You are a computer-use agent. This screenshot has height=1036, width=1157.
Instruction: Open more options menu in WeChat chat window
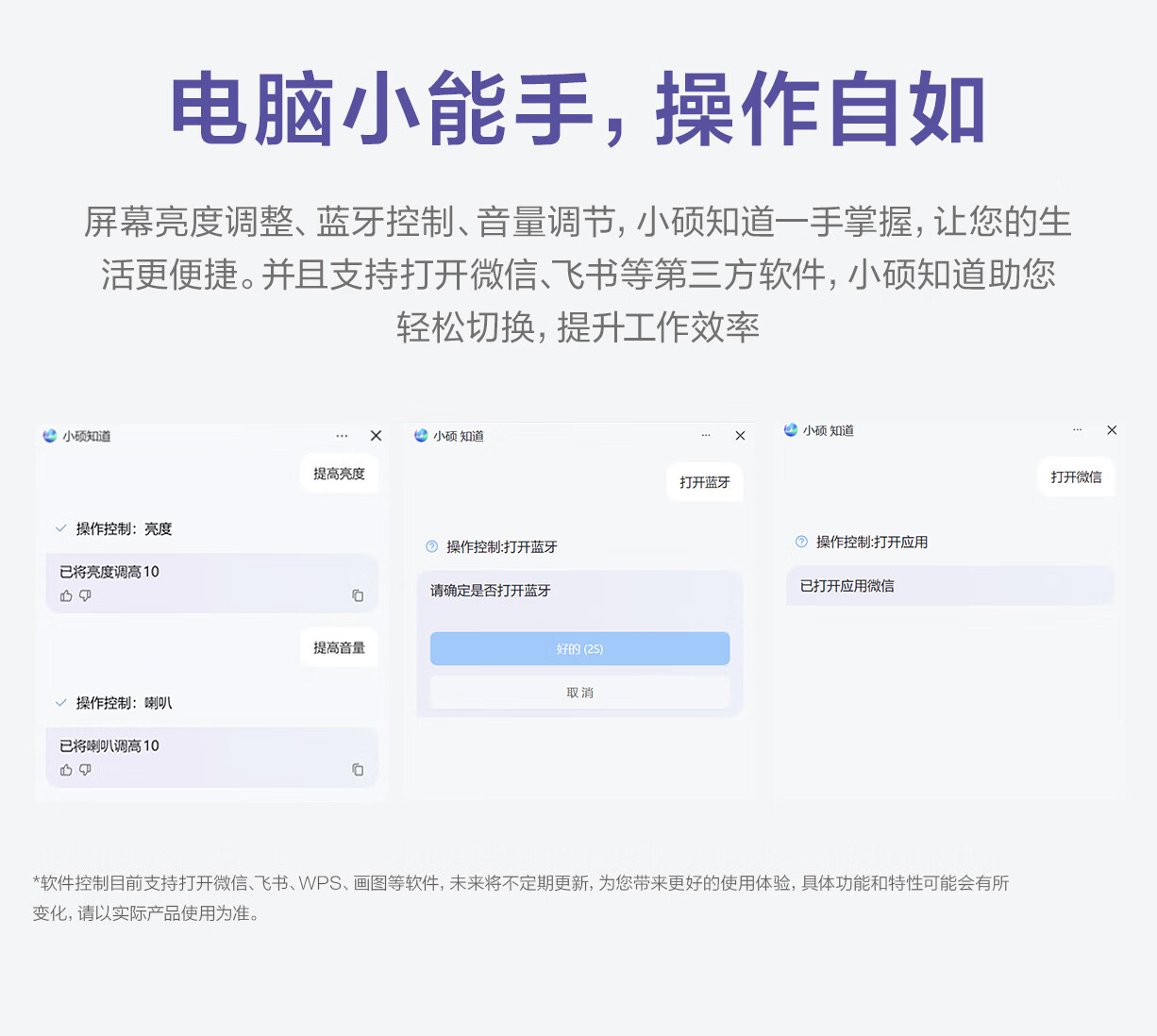pos(1078,430)
